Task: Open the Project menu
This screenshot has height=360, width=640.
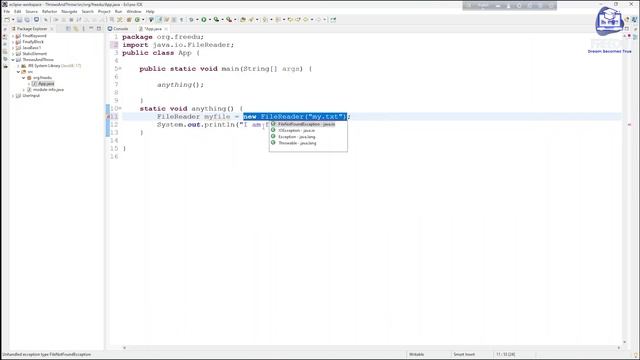Action: point(104,11)
